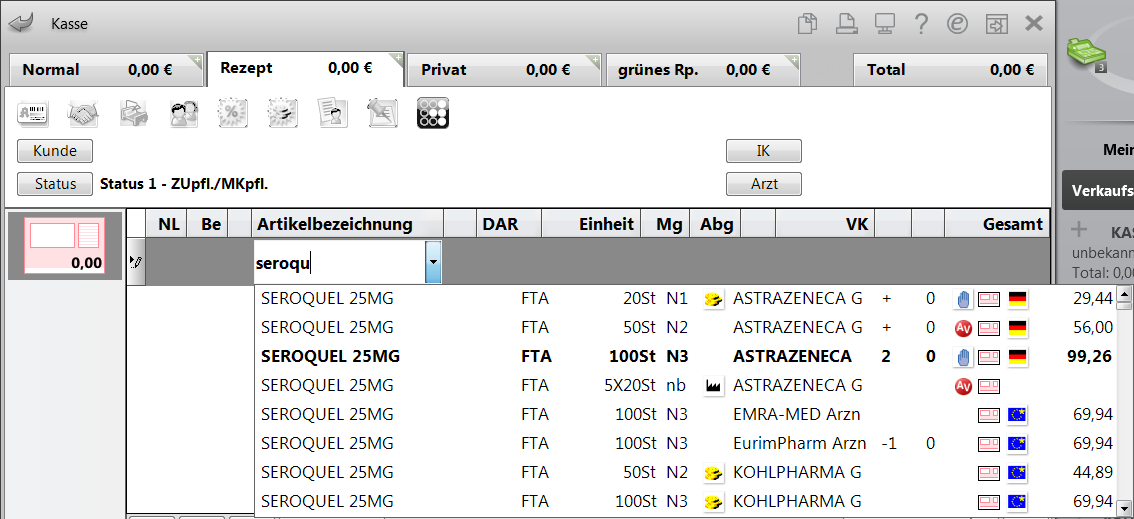Click the N1 package size cell
The height and width of the screenshot is (519, 1134).
coord(677,299)
